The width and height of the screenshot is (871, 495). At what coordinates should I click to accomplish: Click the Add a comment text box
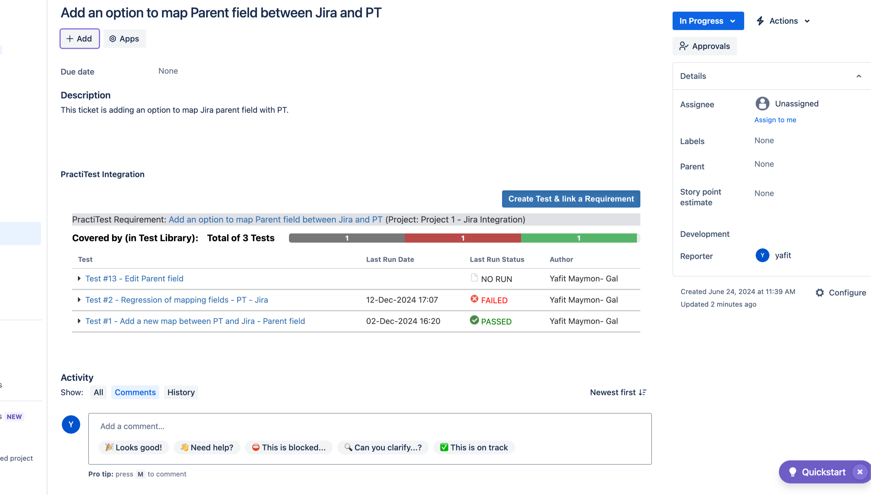370,426
